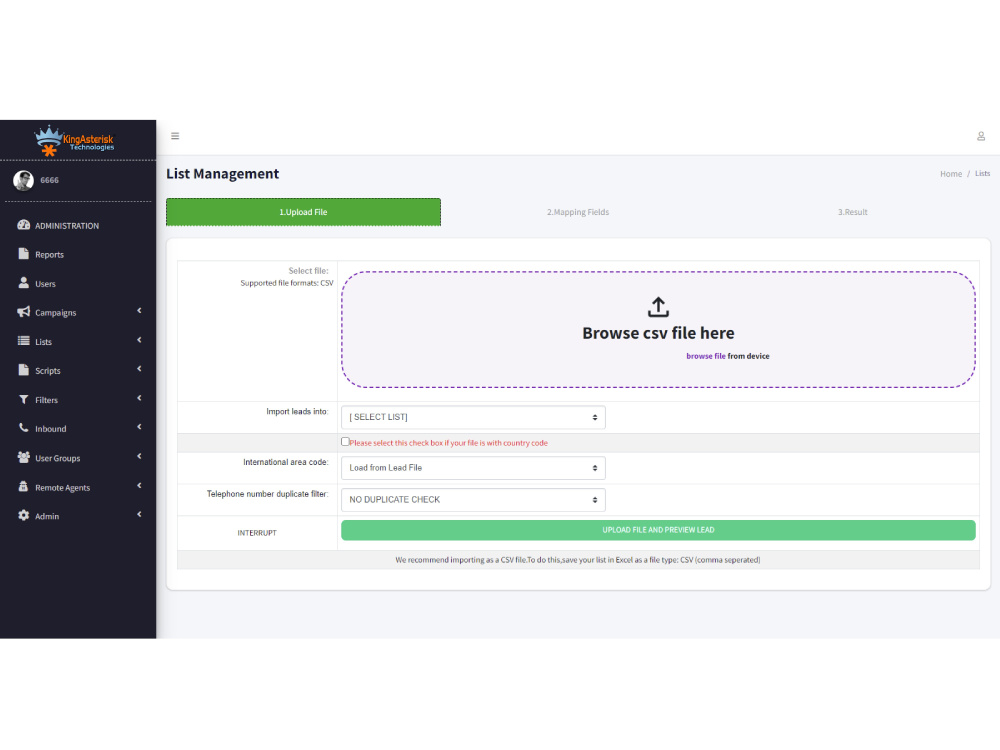Expand the User Groups submenu chevron
The image size is (1000, 750).
pos(139,456)
